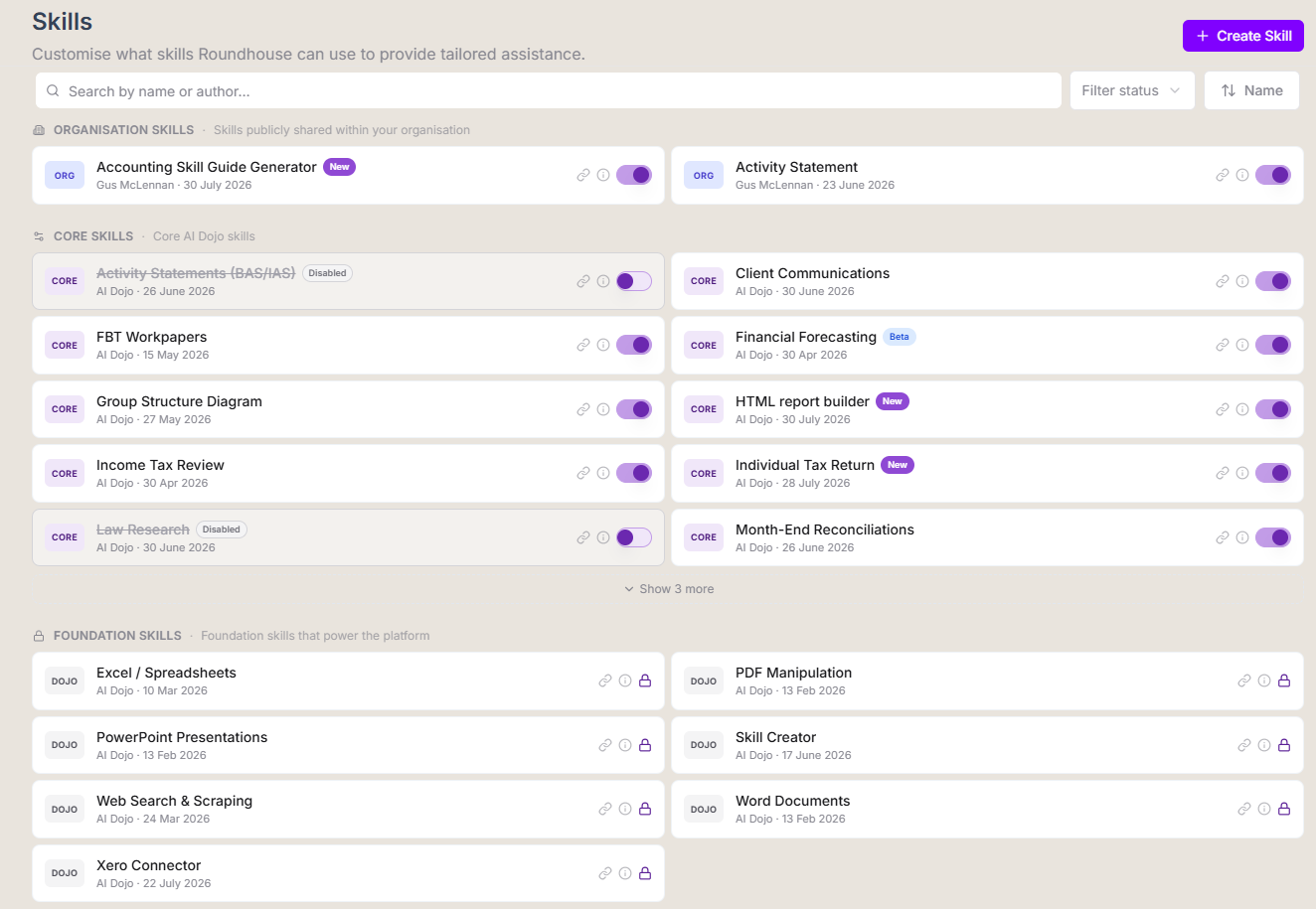This screenshot has width=1316, height=909.
Task: Copy link for Month-End Reconciliations
Action: pyautogui.click(x=1223, y=537)
